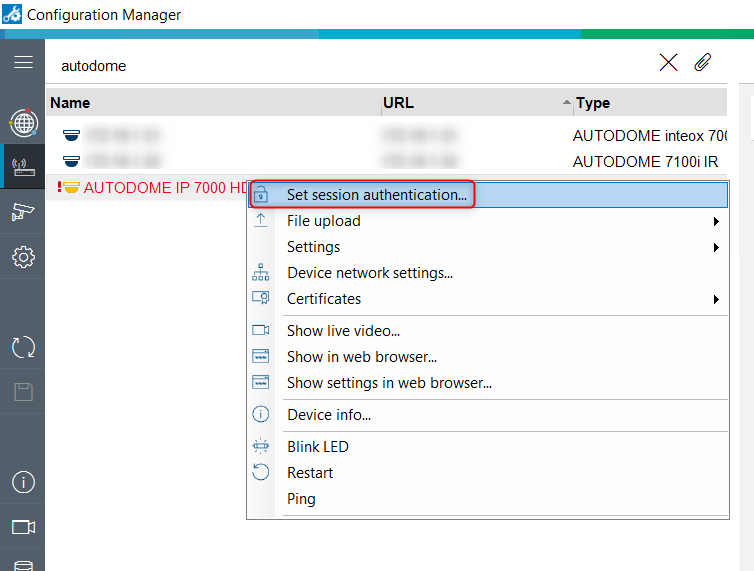754x571 pixels.
Task: Click the LED icon beside Blink LED
Action: [261, 446]
